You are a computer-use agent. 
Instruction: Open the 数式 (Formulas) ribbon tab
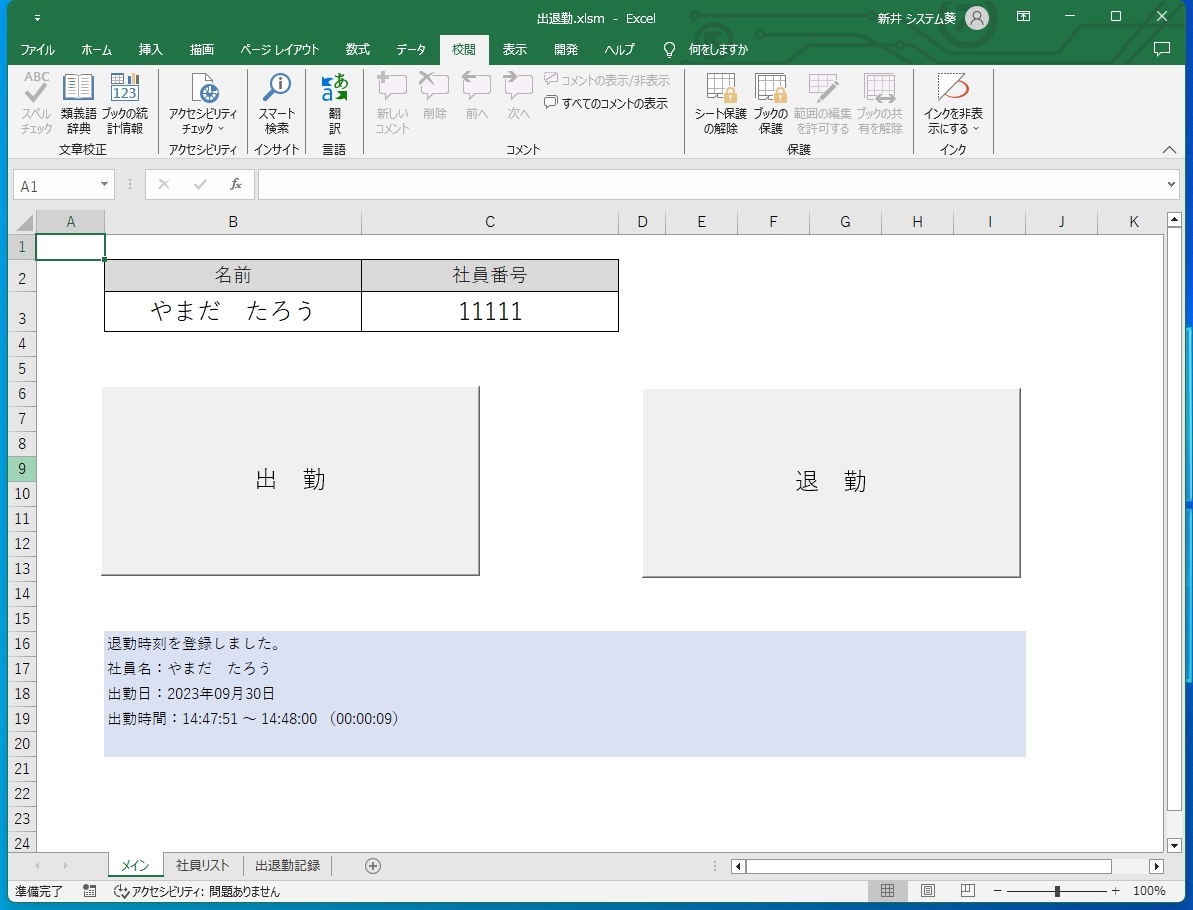357,49
